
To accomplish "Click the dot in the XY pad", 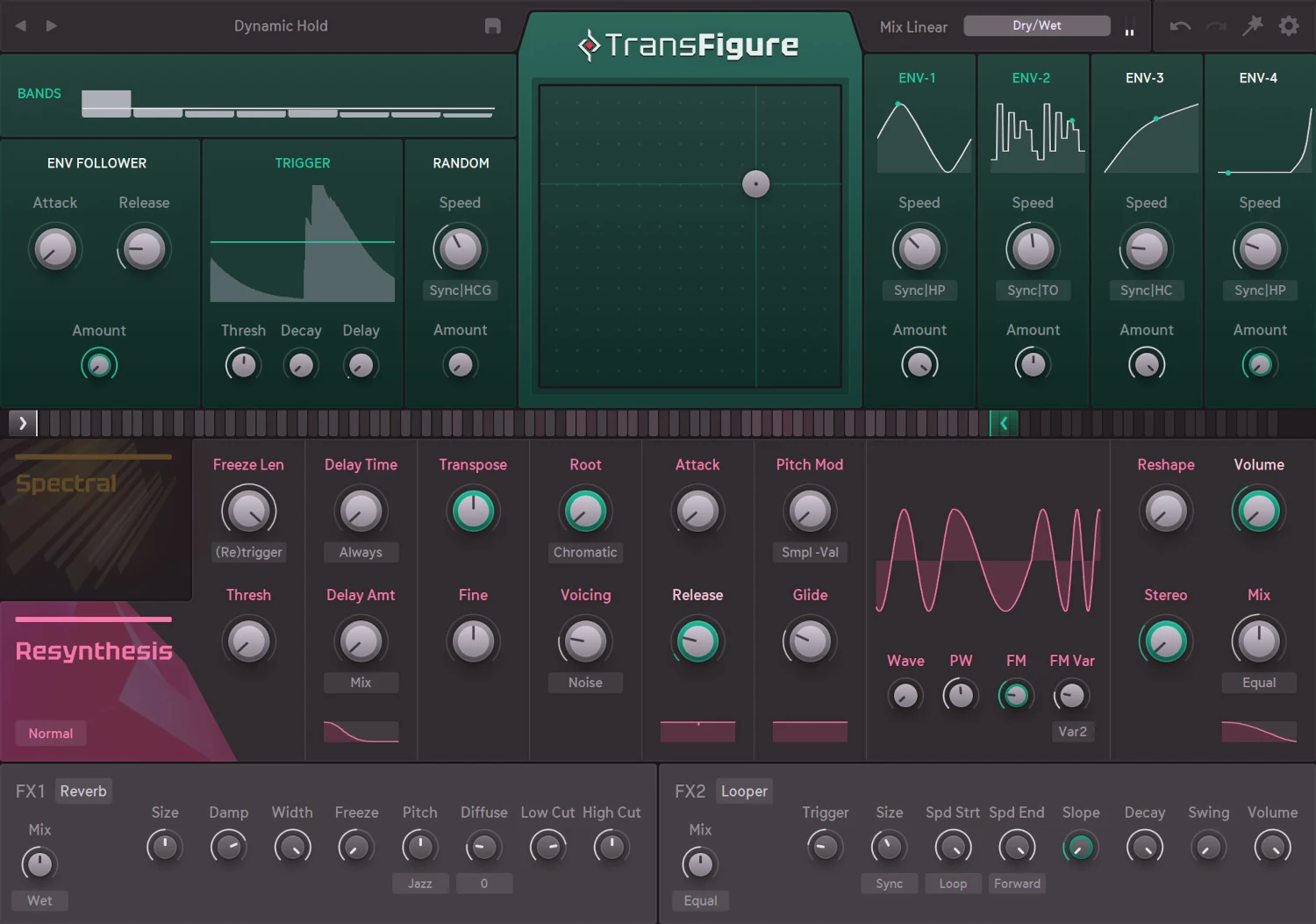I will (x=756, y=183).
